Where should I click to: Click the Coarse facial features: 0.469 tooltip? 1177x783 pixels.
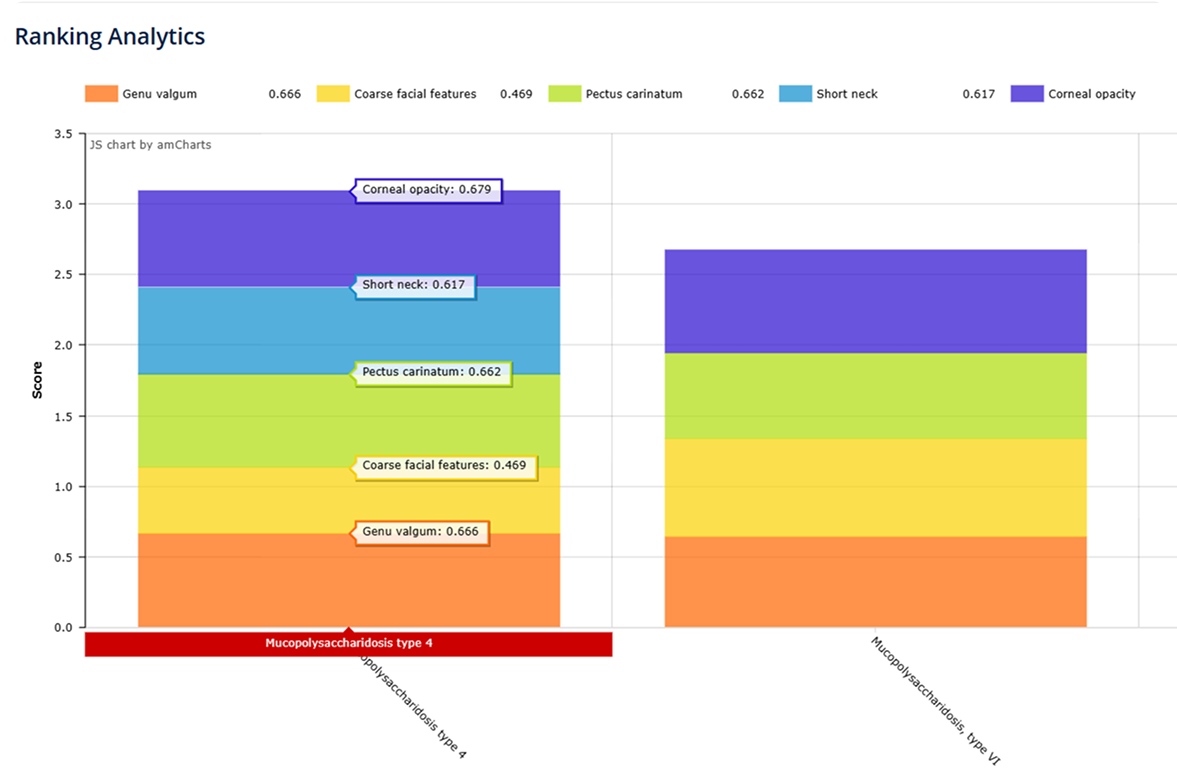click(x=444, y=466)
